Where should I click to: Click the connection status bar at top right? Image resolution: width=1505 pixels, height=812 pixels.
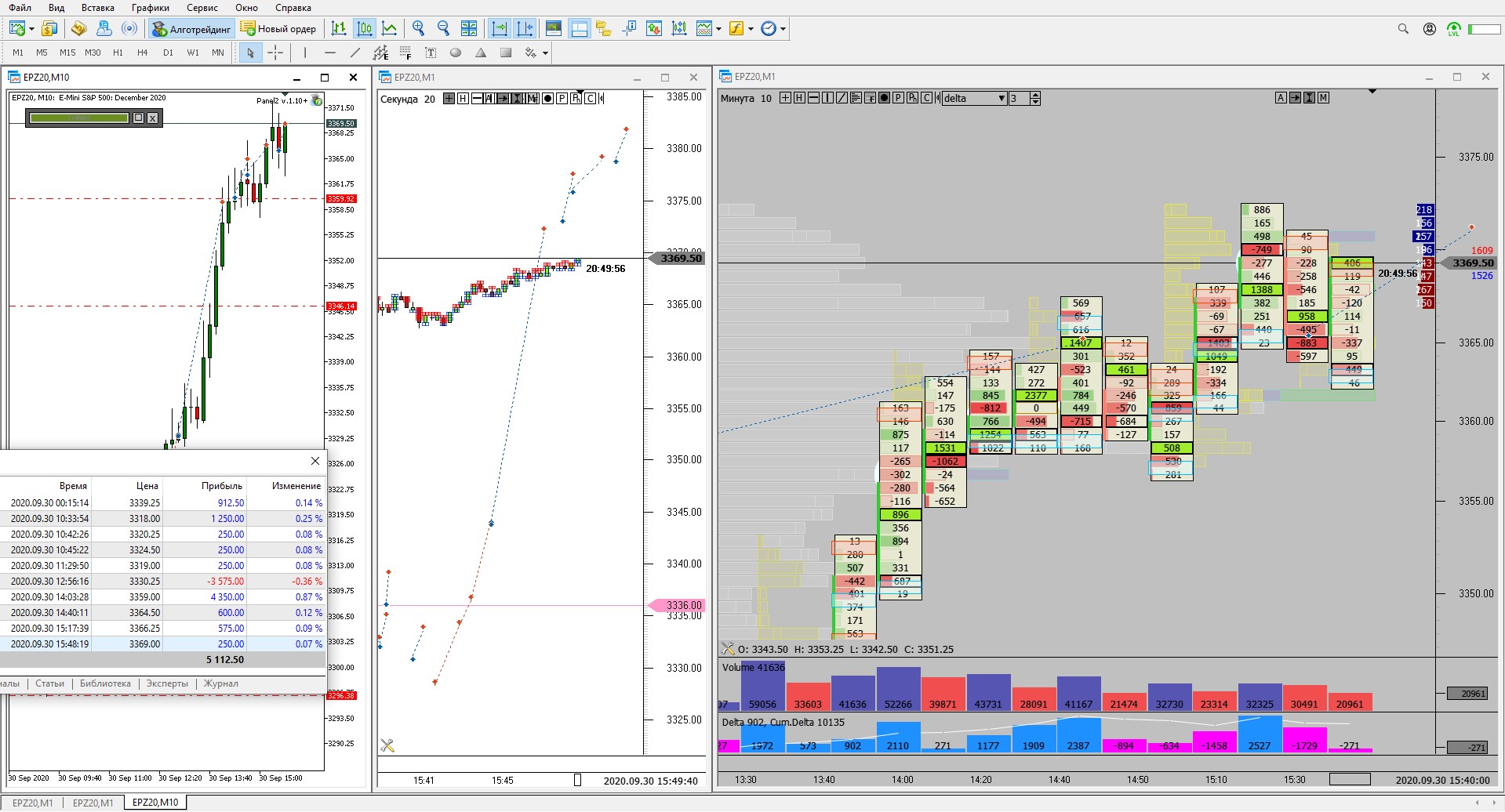click(x=1484, y=29)
